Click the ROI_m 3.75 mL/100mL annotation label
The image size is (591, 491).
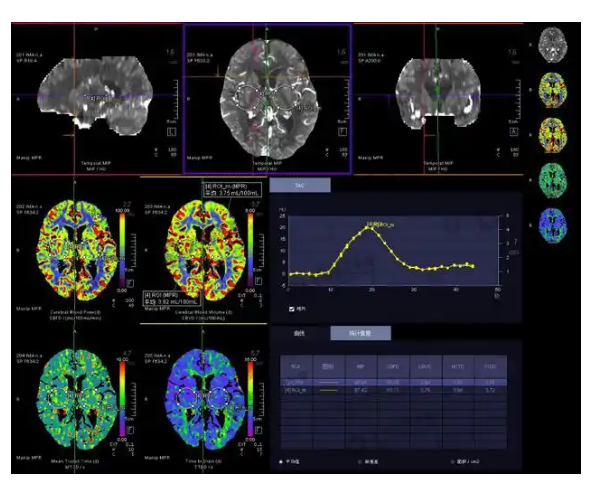point(232,190)
